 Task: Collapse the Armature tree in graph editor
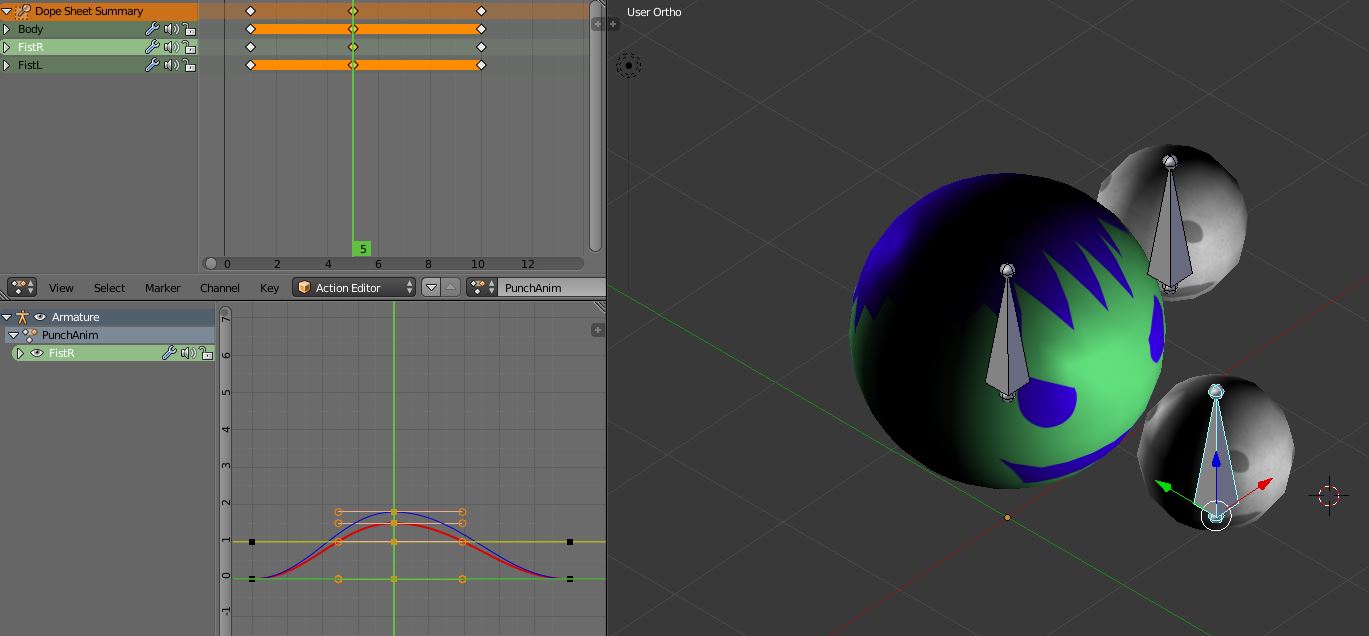click(7, 317)
